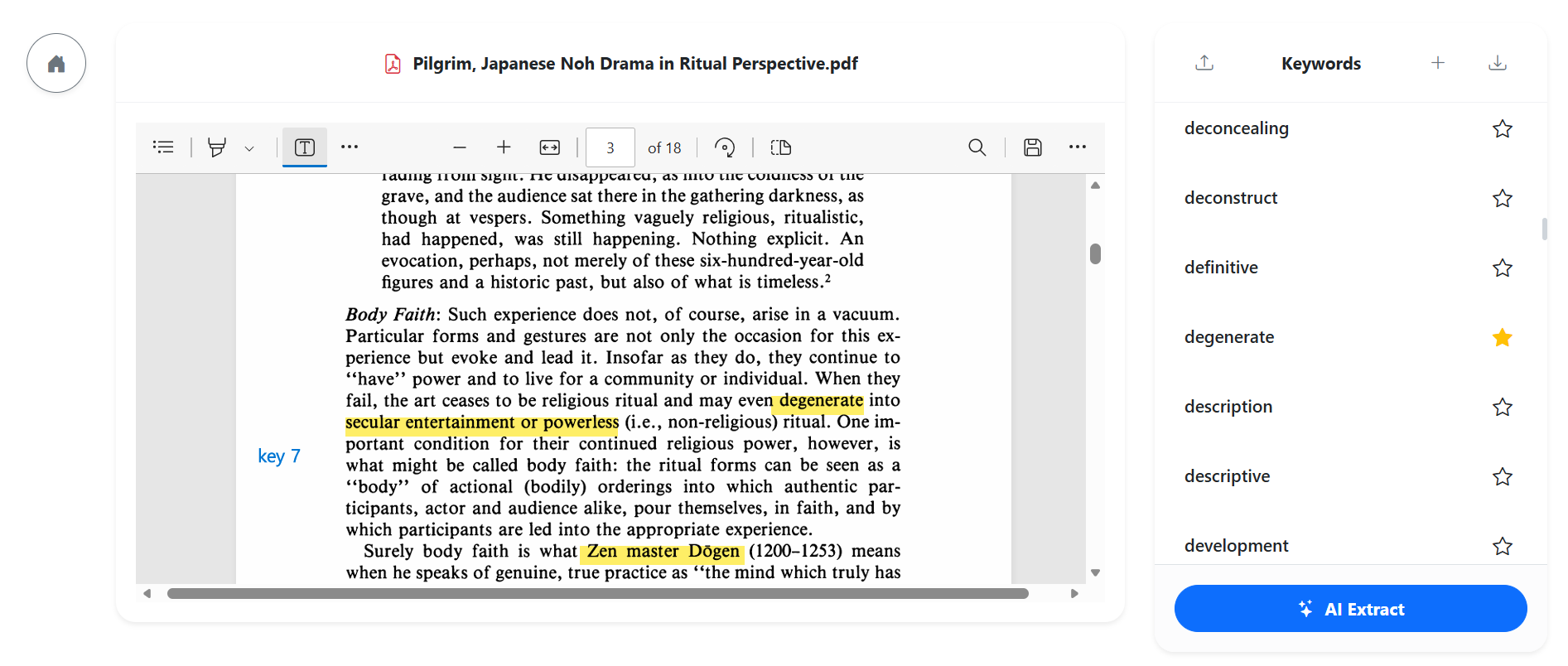Select the definitive keyword

click(1221, 268)
